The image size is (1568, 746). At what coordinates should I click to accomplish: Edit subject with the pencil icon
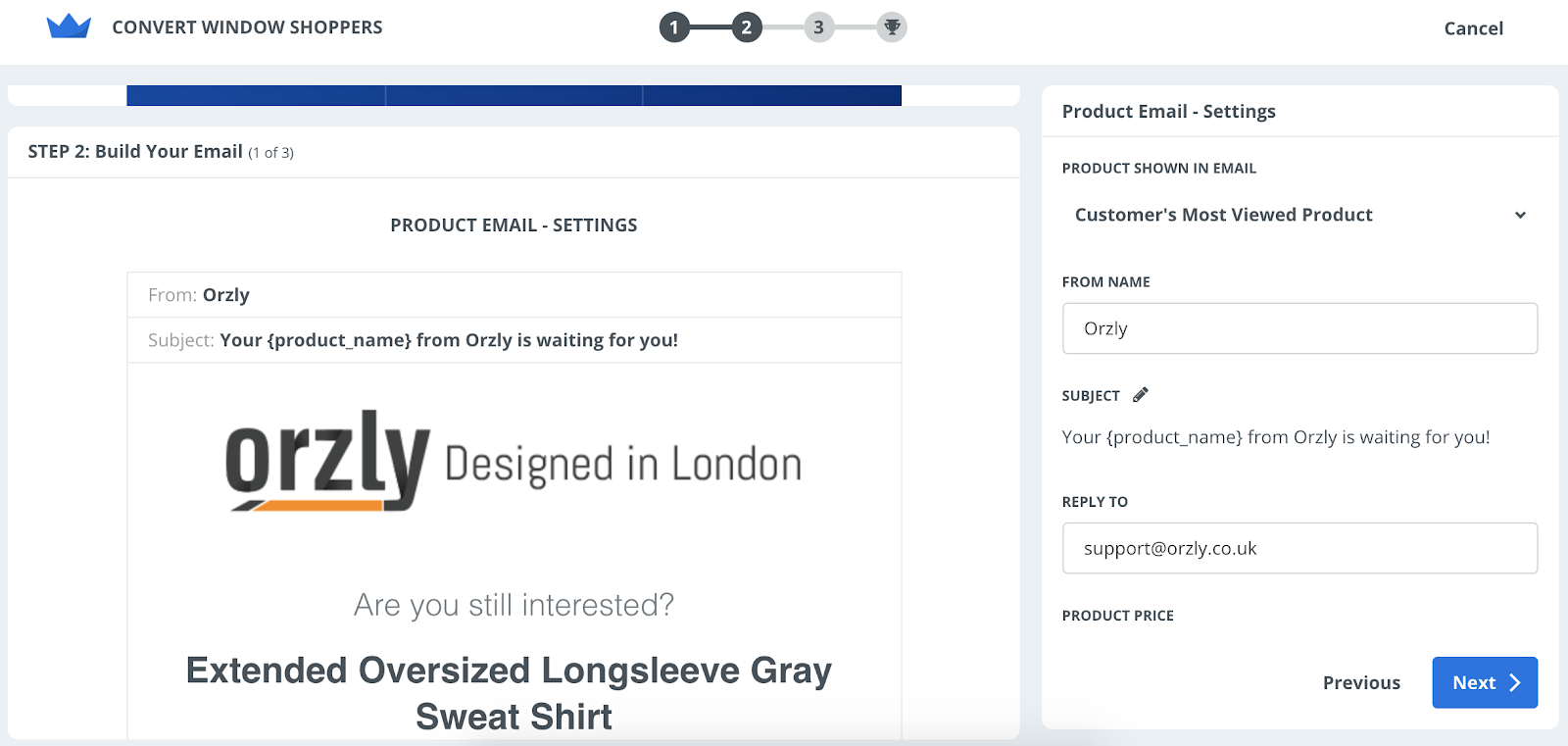click(1140, 395)
